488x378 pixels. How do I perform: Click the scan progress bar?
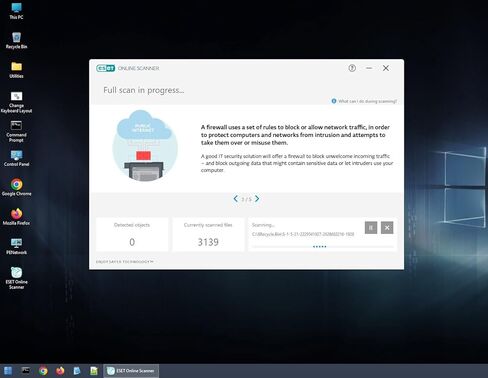click(322, 247)
